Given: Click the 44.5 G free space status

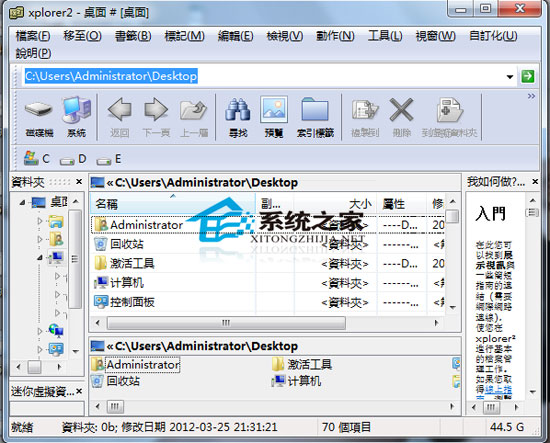Looking at the screenshot, I should (x=507, y=427).
